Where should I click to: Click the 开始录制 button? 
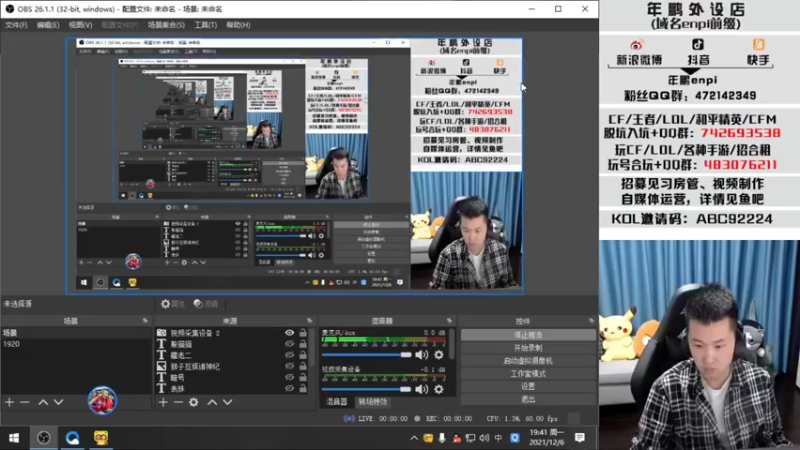pos(528,348)
